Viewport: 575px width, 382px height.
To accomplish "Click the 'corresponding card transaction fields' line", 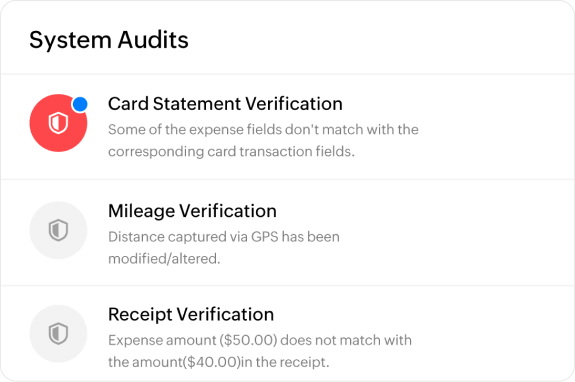I will [x=231, y=151].
